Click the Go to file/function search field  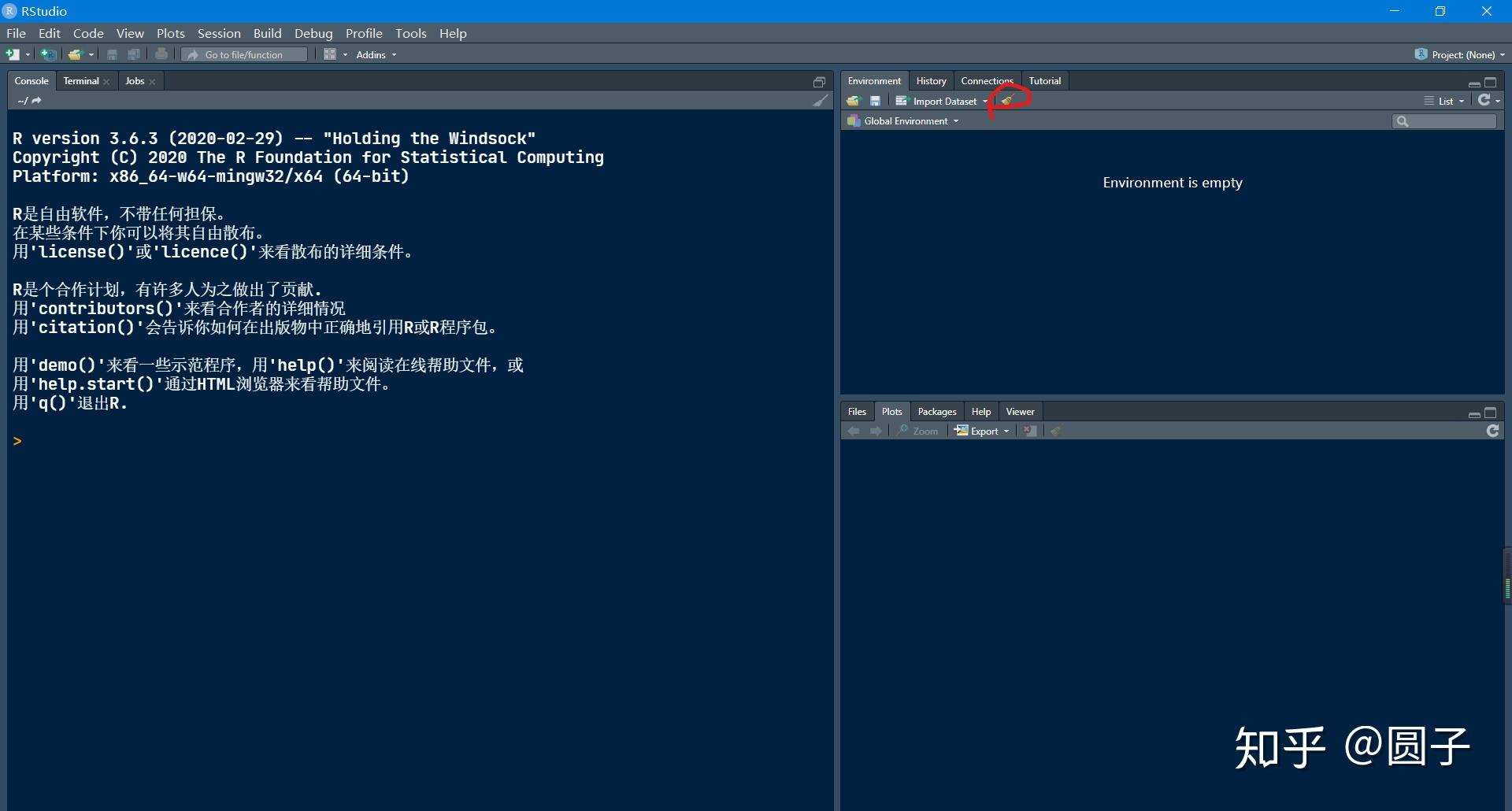click(244, 54)
